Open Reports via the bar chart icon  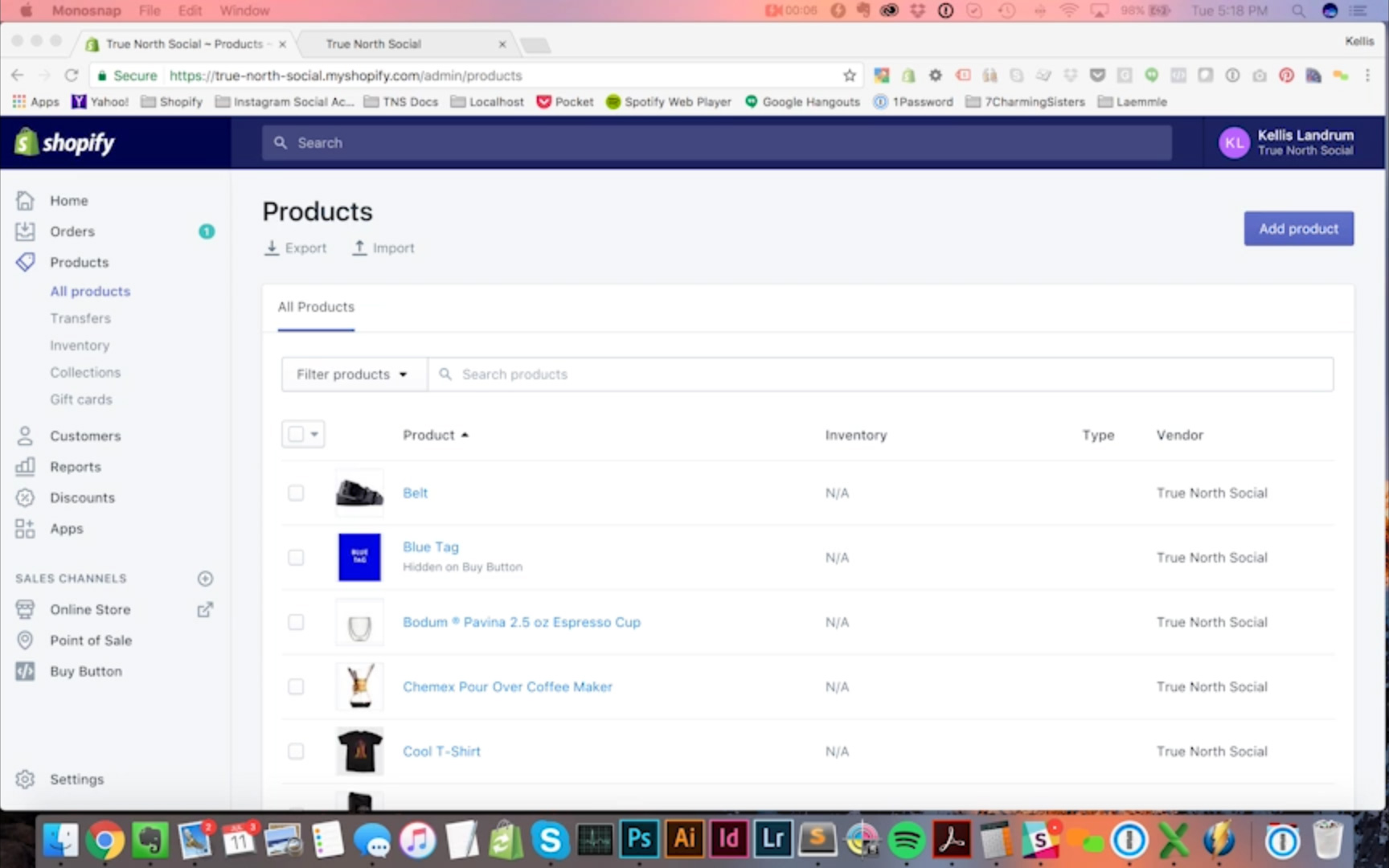[x=25, y=467]
